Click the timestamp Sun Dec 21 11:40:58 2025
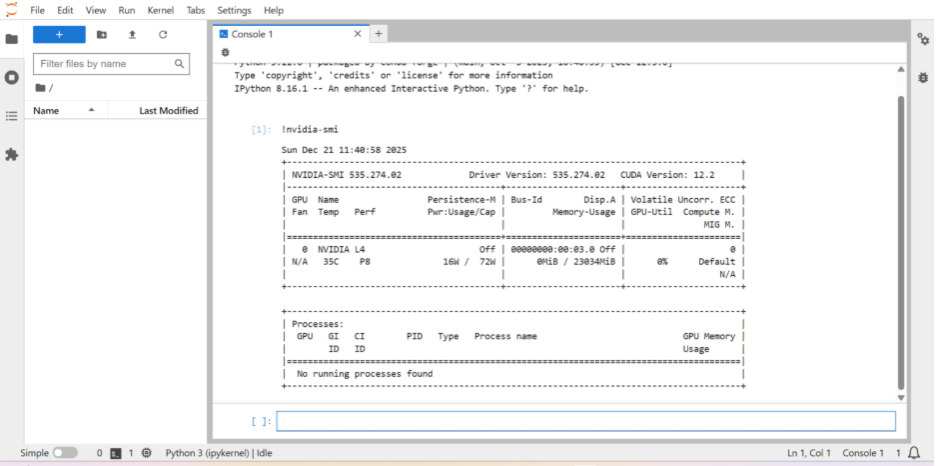936x466 pixels. point(344,150)
